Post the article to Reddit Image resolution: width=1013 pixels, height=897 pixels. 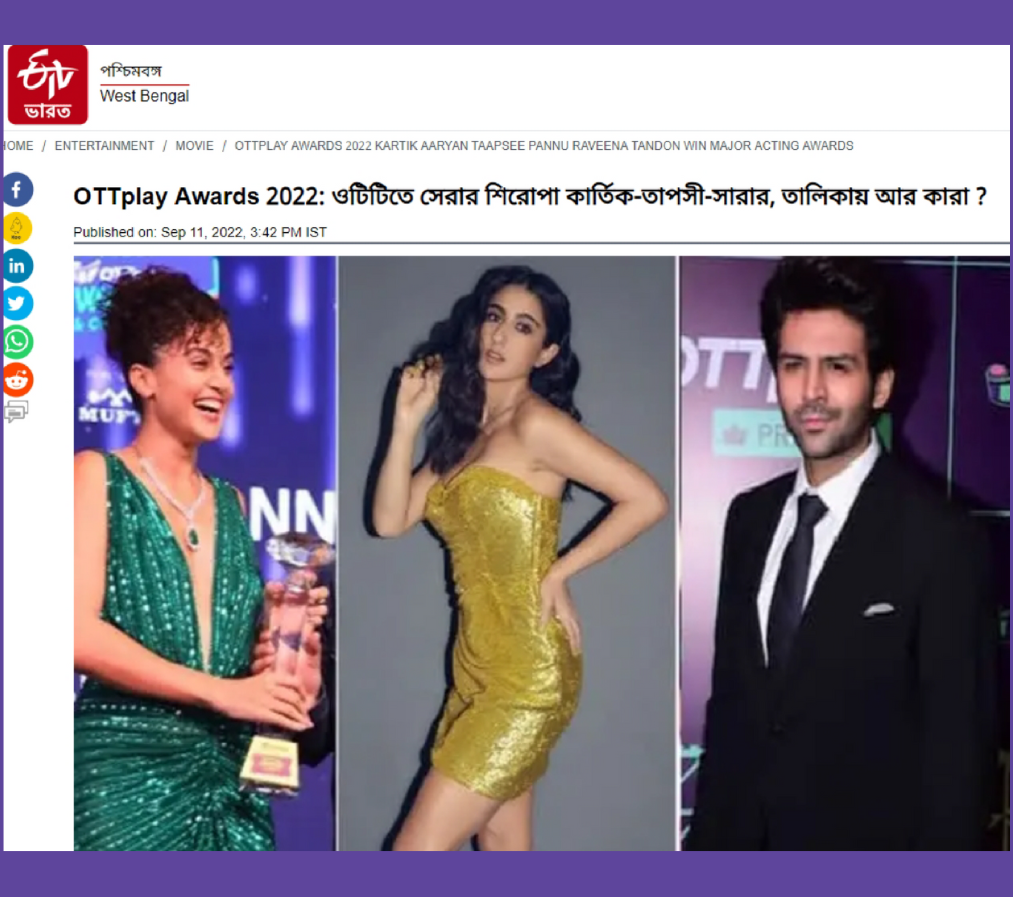tap(17, 380)
